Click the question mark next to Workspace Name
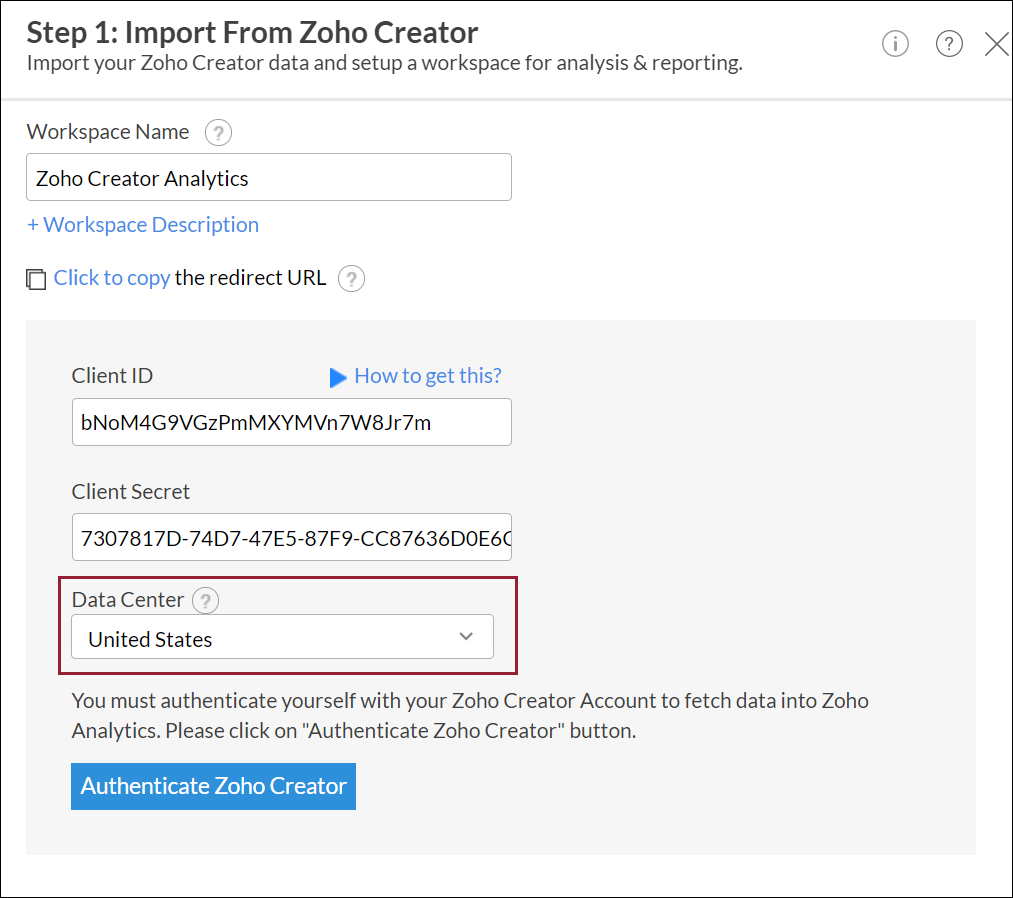The width and height of the screenshot is (1013, 898). (x=218, y=132)
